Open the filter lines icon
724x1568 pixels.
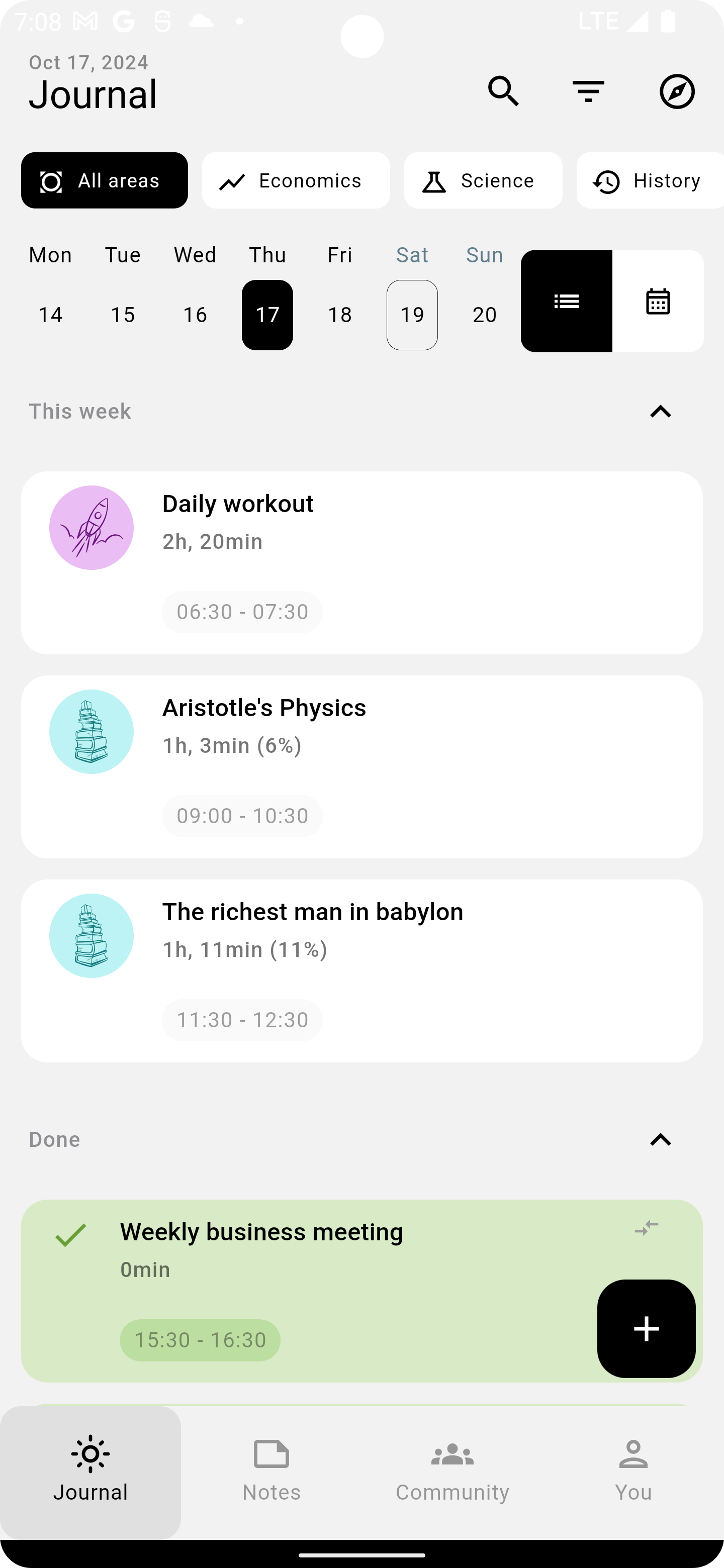coord(588,91)
